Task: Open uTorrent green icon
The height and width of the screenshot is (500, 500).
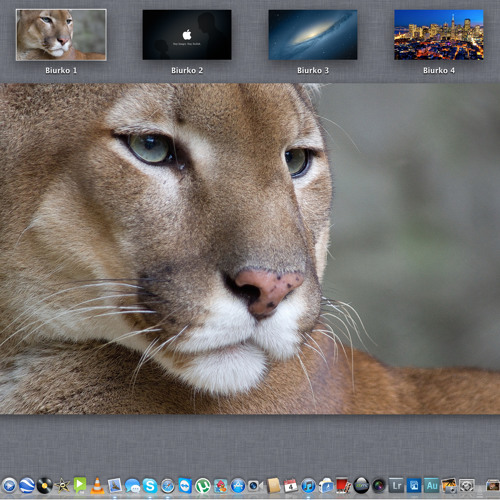Action: pos(203,486)
